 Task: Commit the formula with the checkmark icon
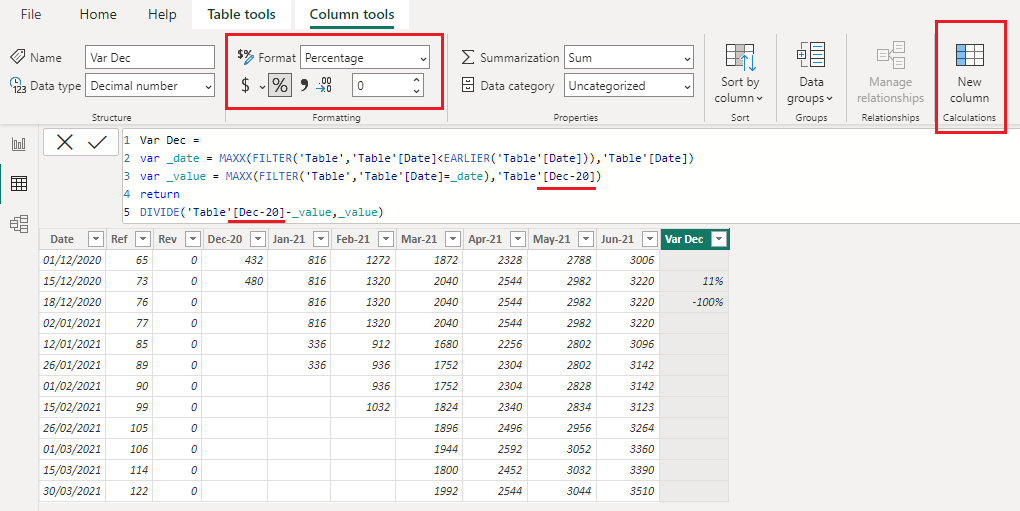point(98,142)
